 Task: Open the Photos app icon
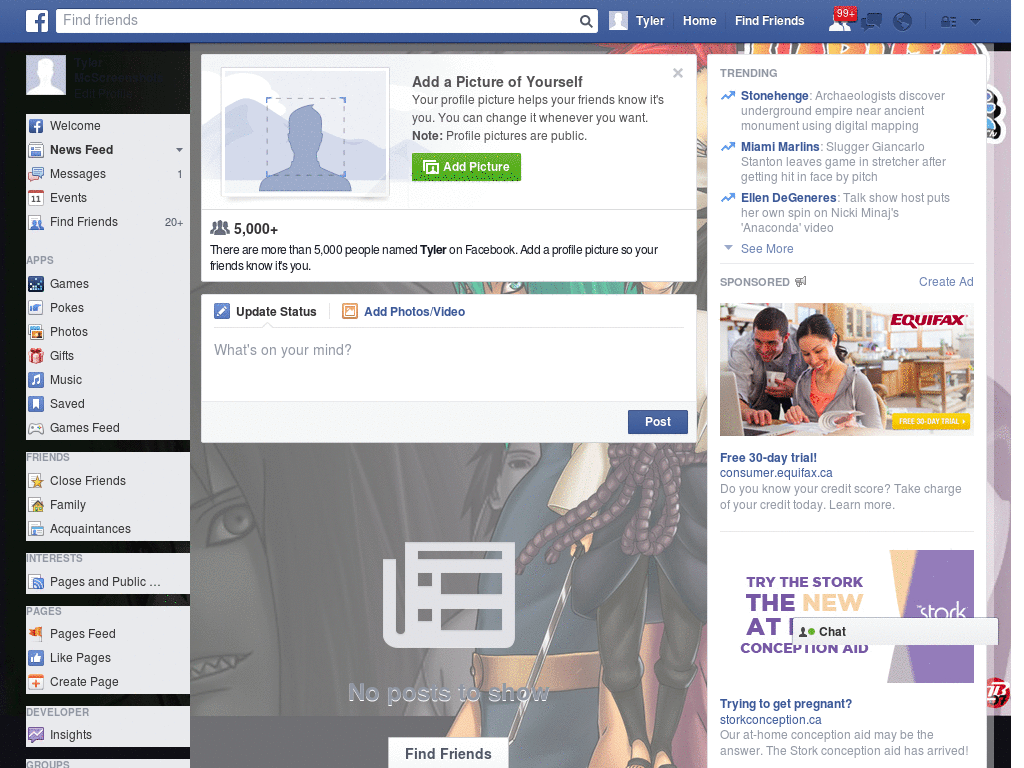[36, 332]
